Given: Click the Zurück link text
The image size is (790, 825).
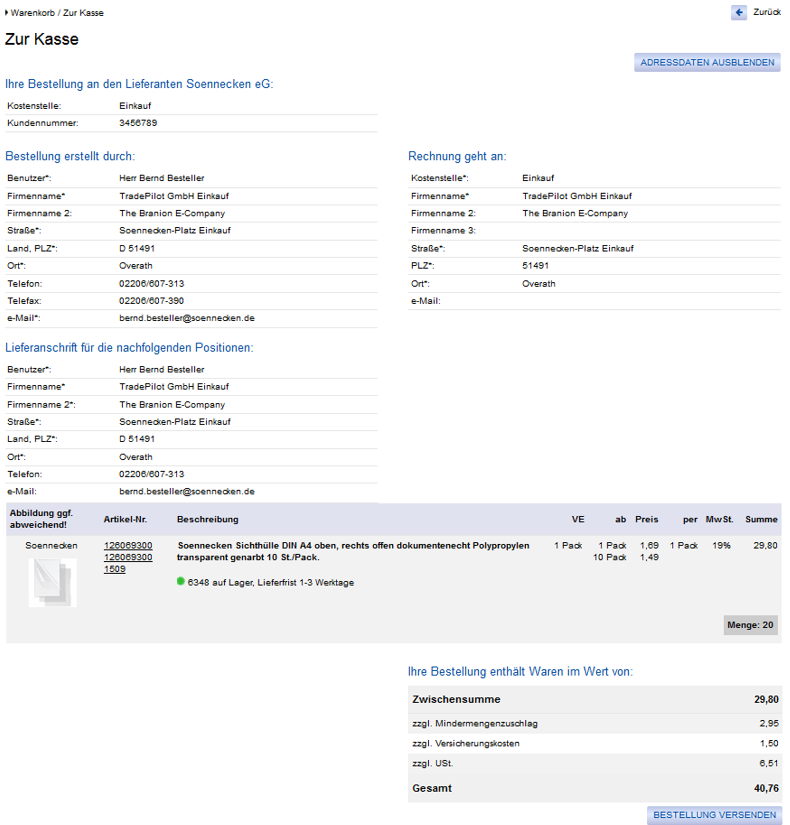Looking at the screenshot, I should tap(767, 12).
